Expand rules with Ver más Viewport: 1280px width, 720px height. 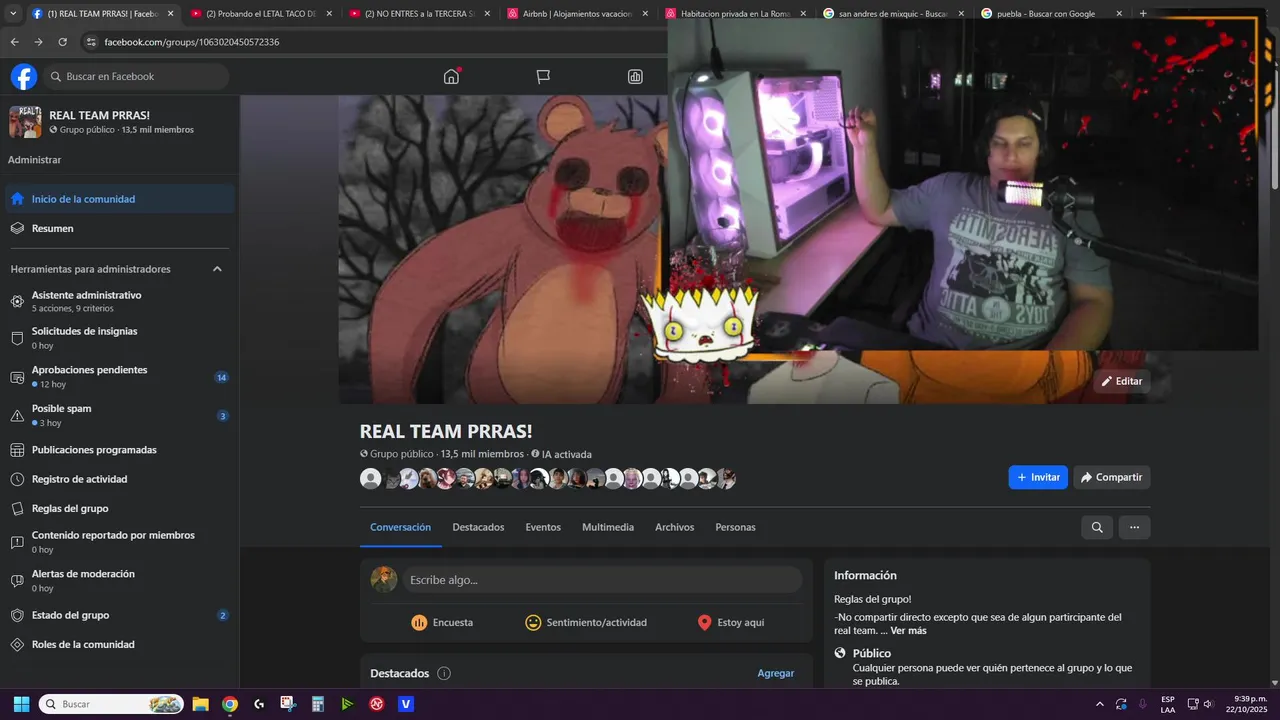[x=908, y=631]
